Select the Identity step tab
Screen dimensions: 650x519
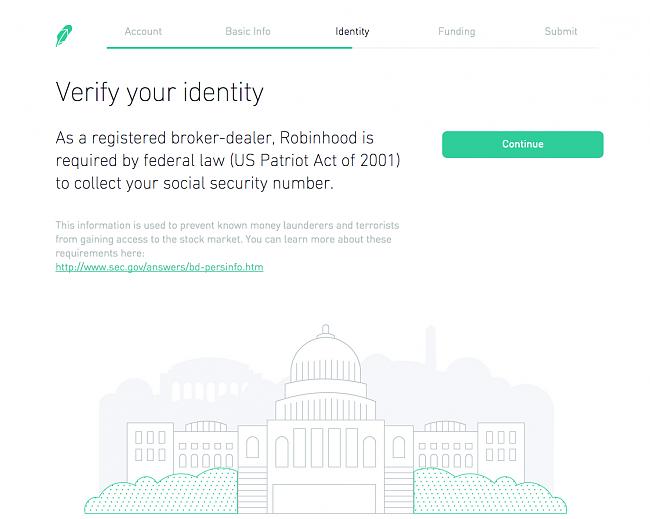(x=352, y=32)
